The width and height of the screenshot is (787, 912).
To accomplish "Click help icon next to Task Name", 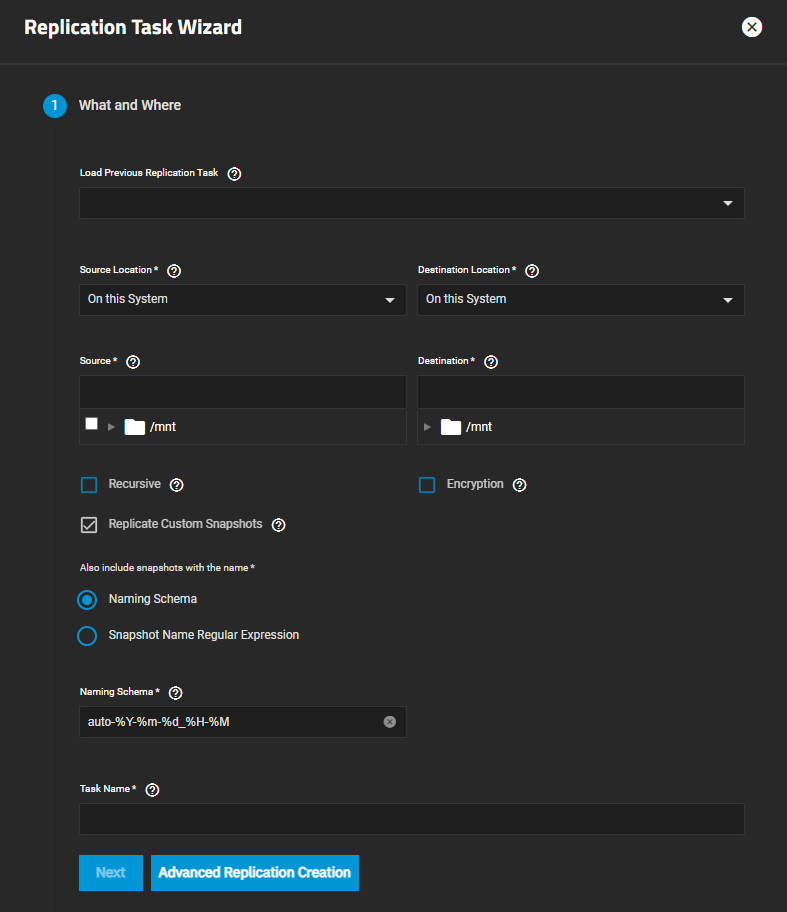I will click(152, 789).
